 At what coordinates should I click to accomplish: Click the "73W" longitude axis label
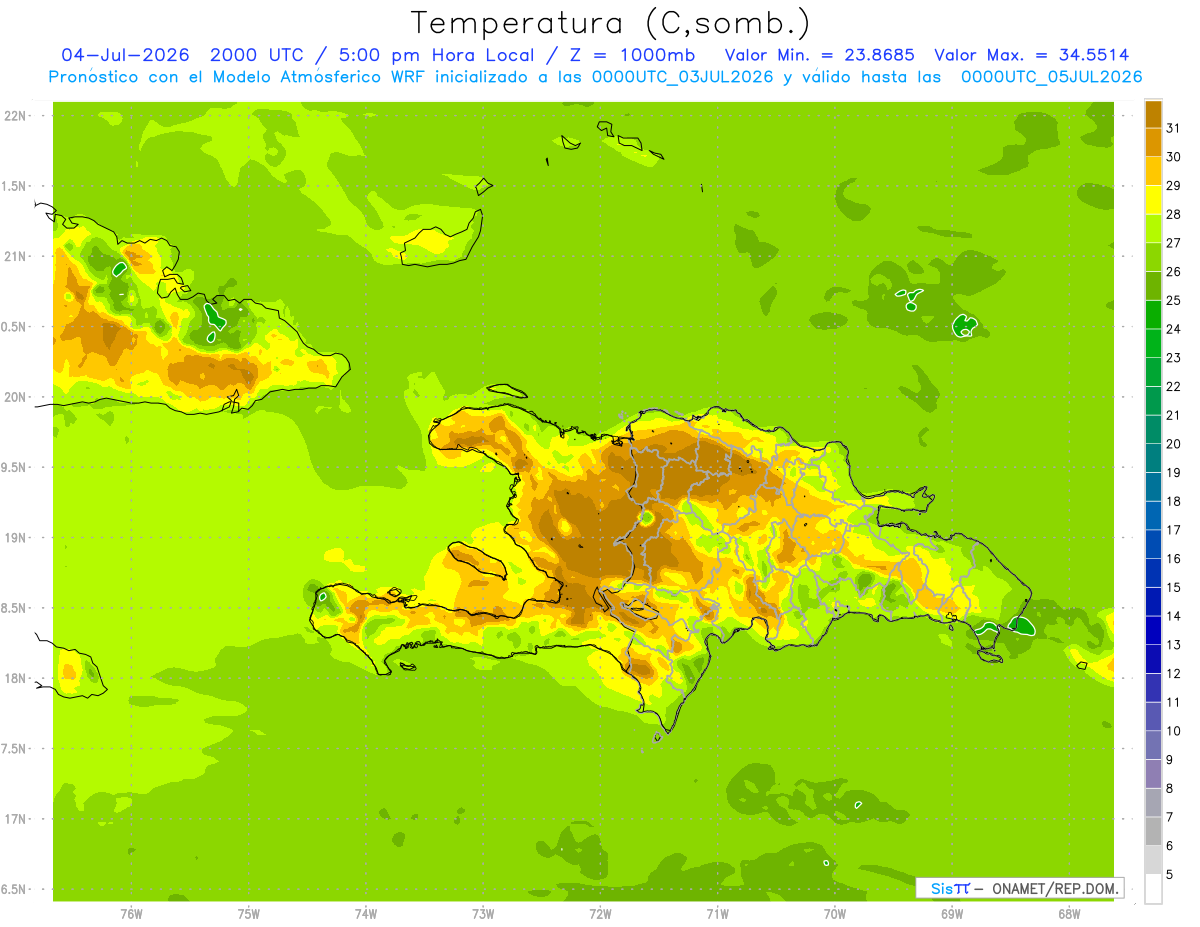(x=483, y=913)
